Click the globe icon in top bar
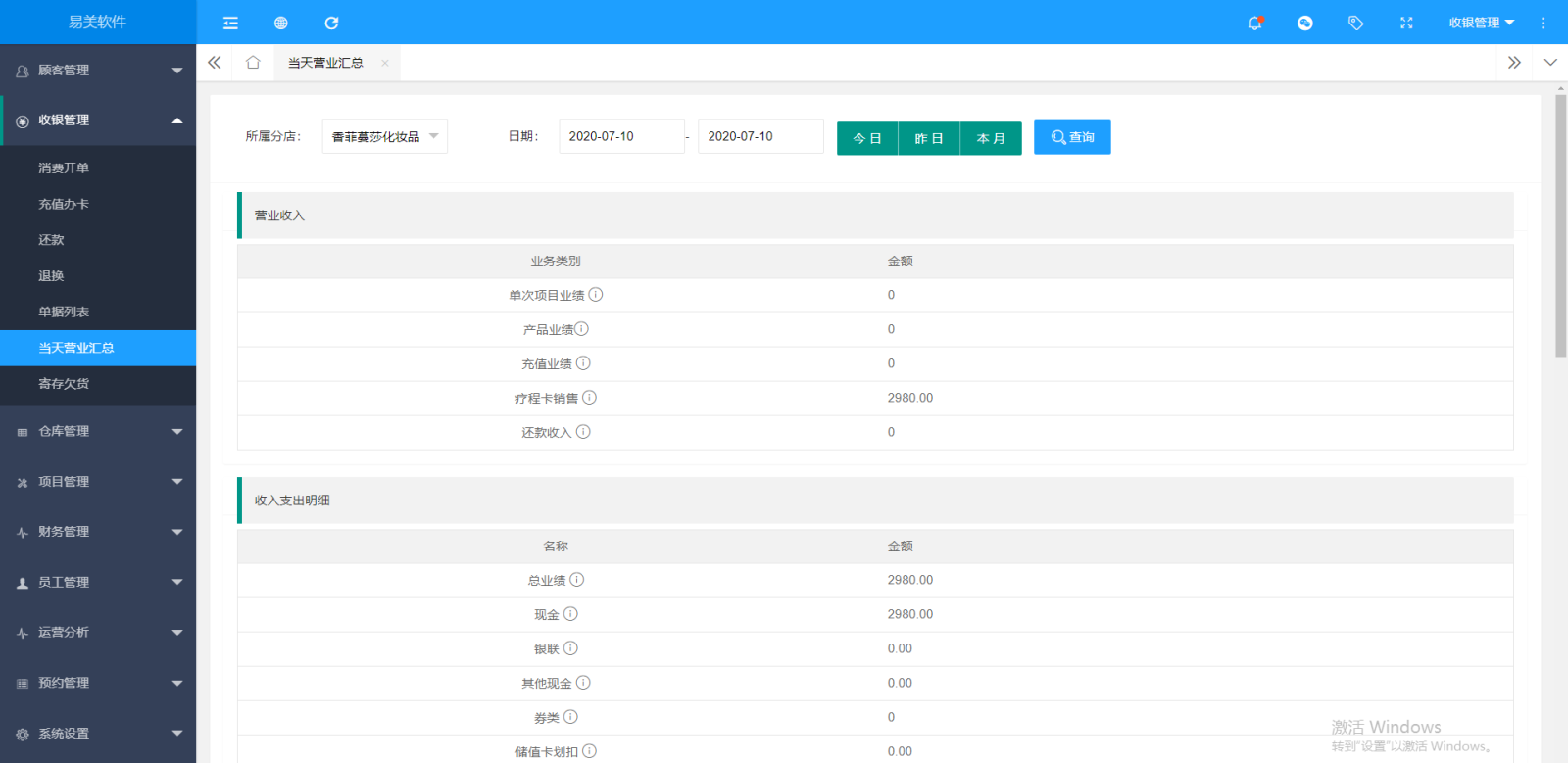Image resolution: width=1568 pixels, height=763 pixels. click(x=281, y=23)
